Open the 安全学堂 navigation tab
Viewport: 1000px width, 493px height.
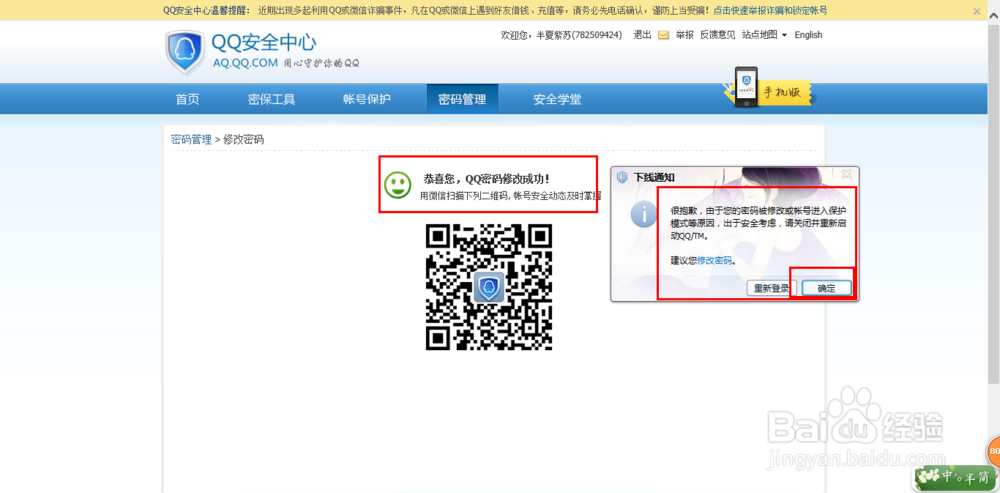tap(557, 99)
